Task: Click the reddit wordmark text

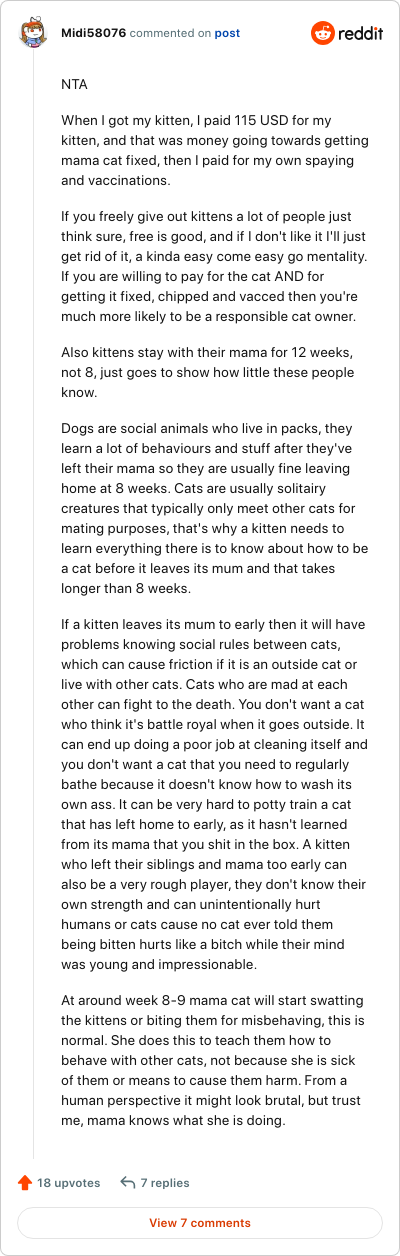Action: pos(361,33)
